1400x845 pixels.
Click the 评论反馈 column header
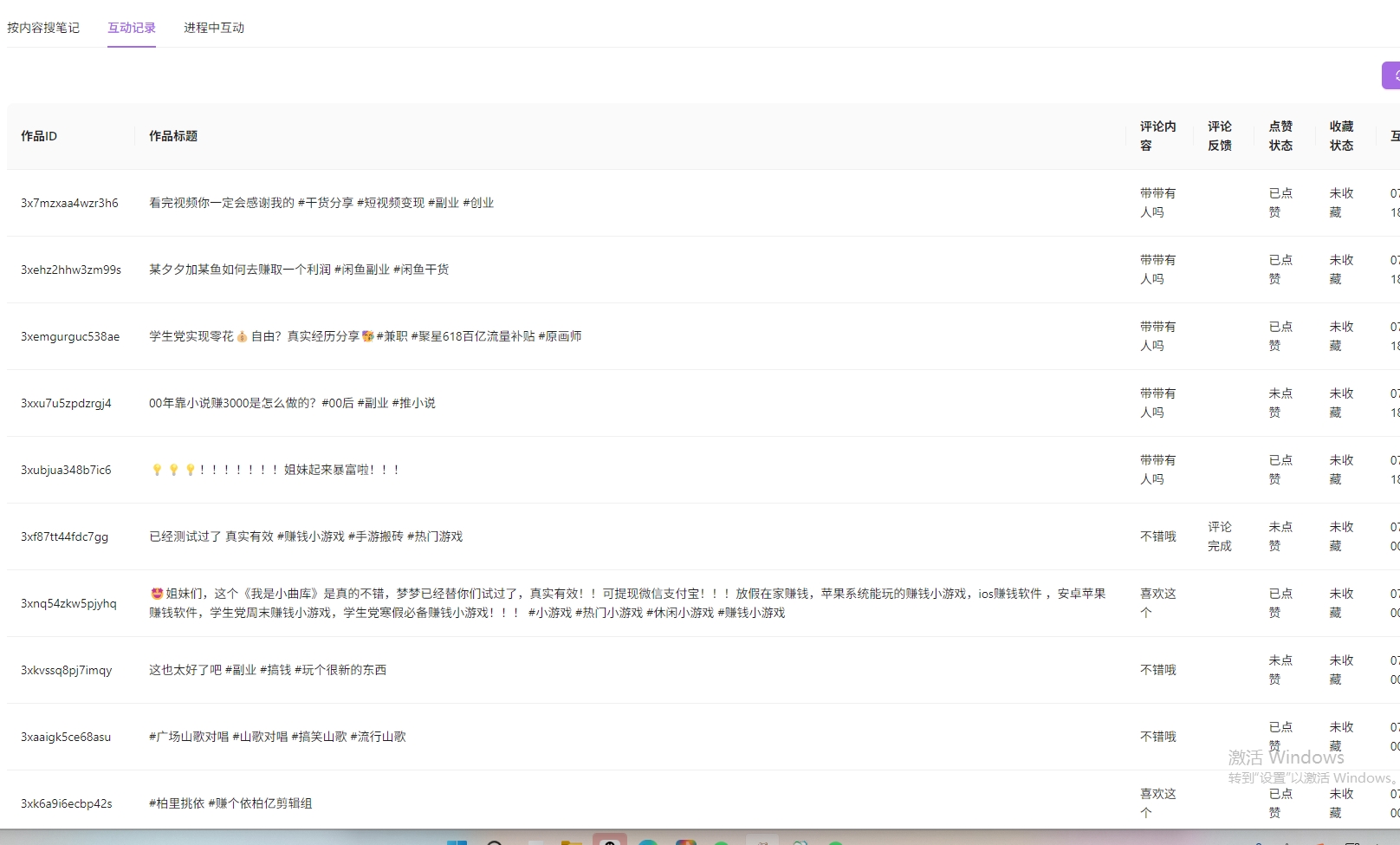pyautogui.click(x=1220, y=136)
